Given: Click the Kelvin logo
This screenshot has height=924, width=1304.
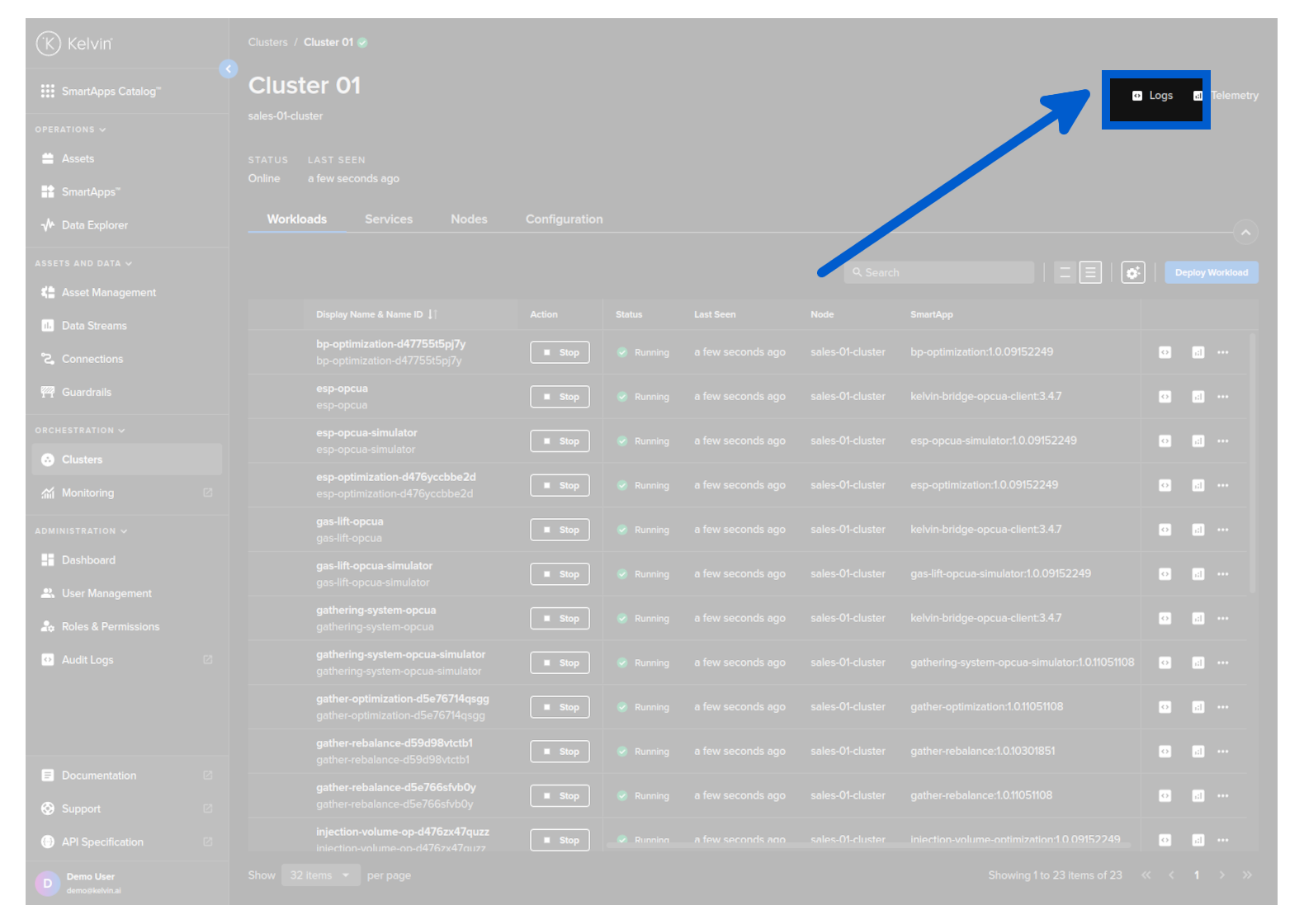Looking at the screenshot, I should (74, 44).
